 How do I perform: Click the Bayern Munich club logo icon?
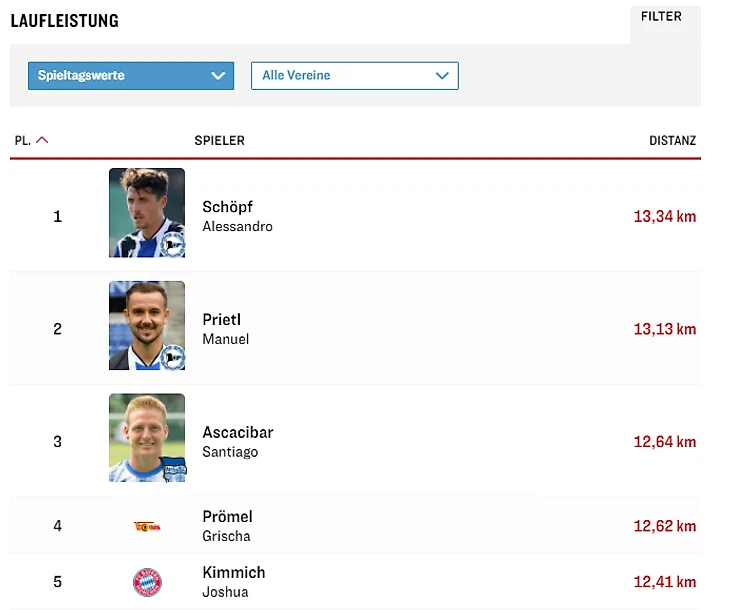[147, 582]
